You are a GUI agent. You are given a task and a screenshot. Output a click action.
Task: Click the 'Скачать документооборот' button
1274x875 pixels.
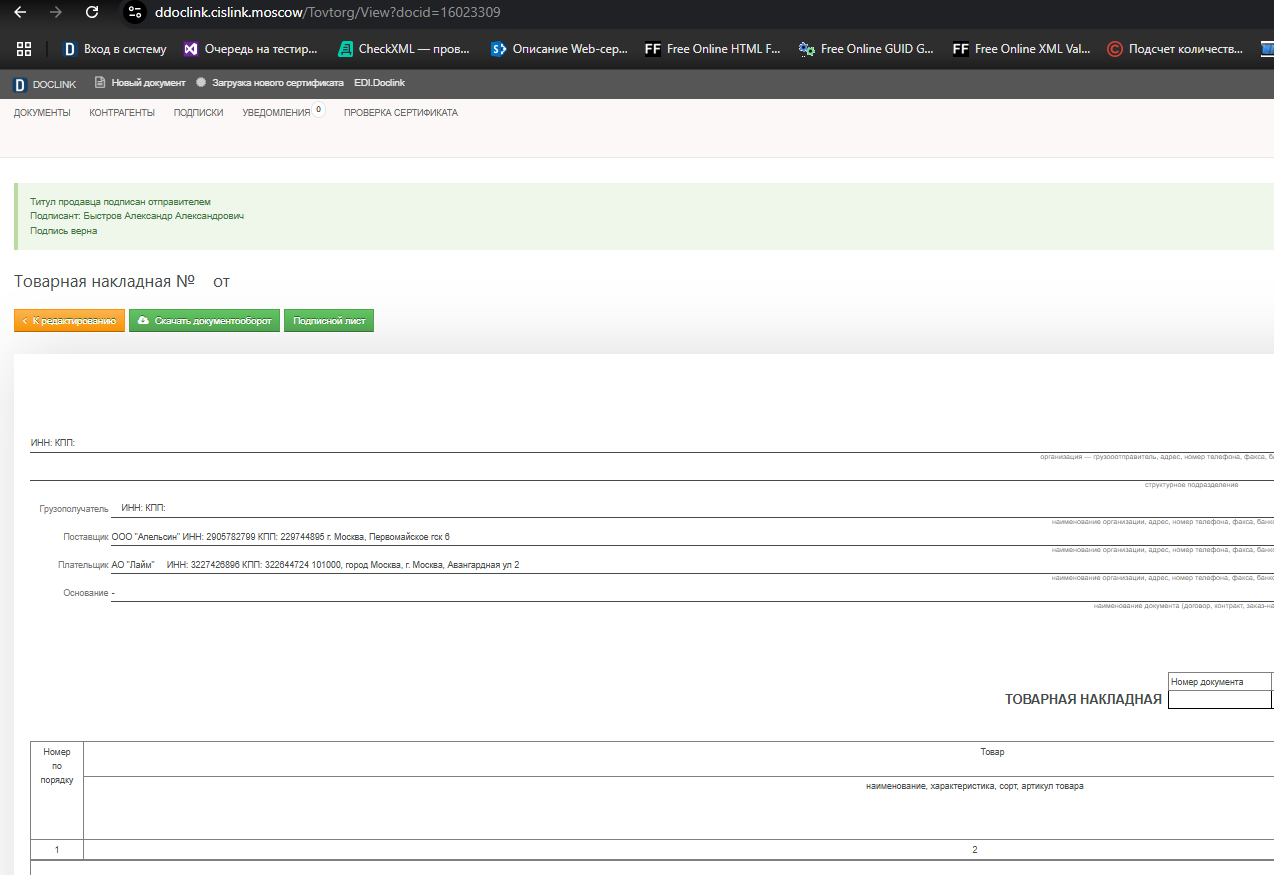pyautogui.click(x=205, y=321)
